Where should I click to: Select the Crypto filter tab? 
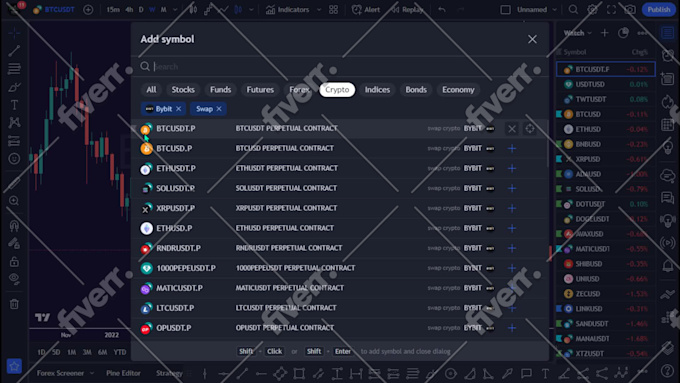pos(337,90)
